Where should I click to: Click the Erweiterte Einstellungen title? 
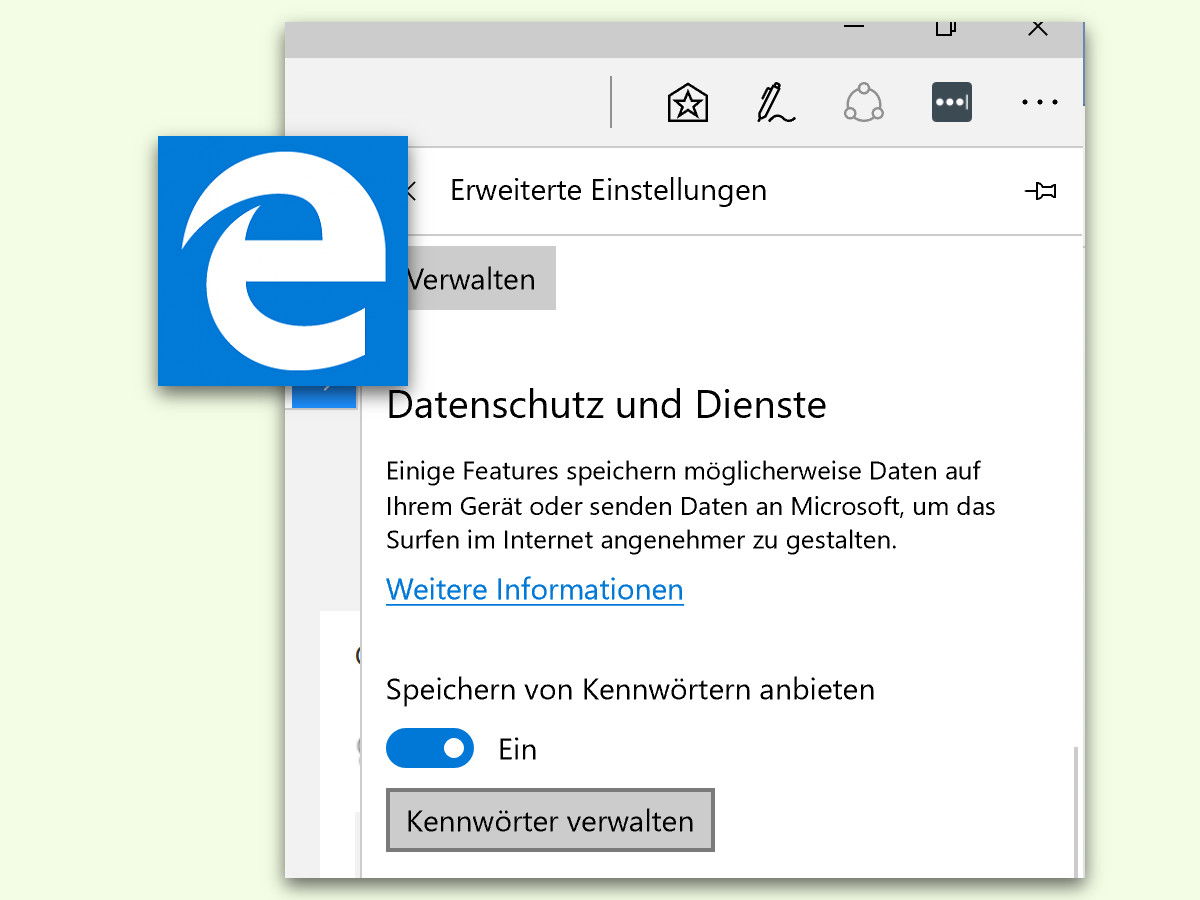[608, 190]
